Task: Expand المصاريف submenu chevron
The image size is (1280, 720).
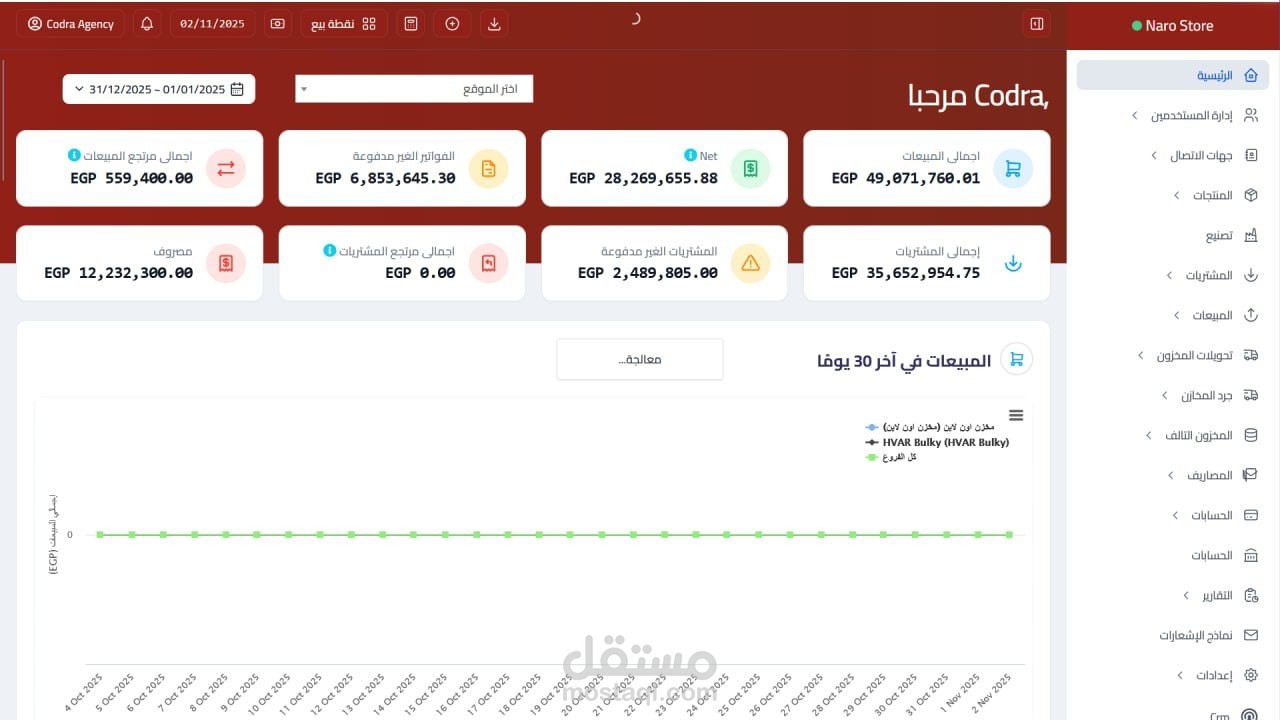Action: coord(1171,475)
